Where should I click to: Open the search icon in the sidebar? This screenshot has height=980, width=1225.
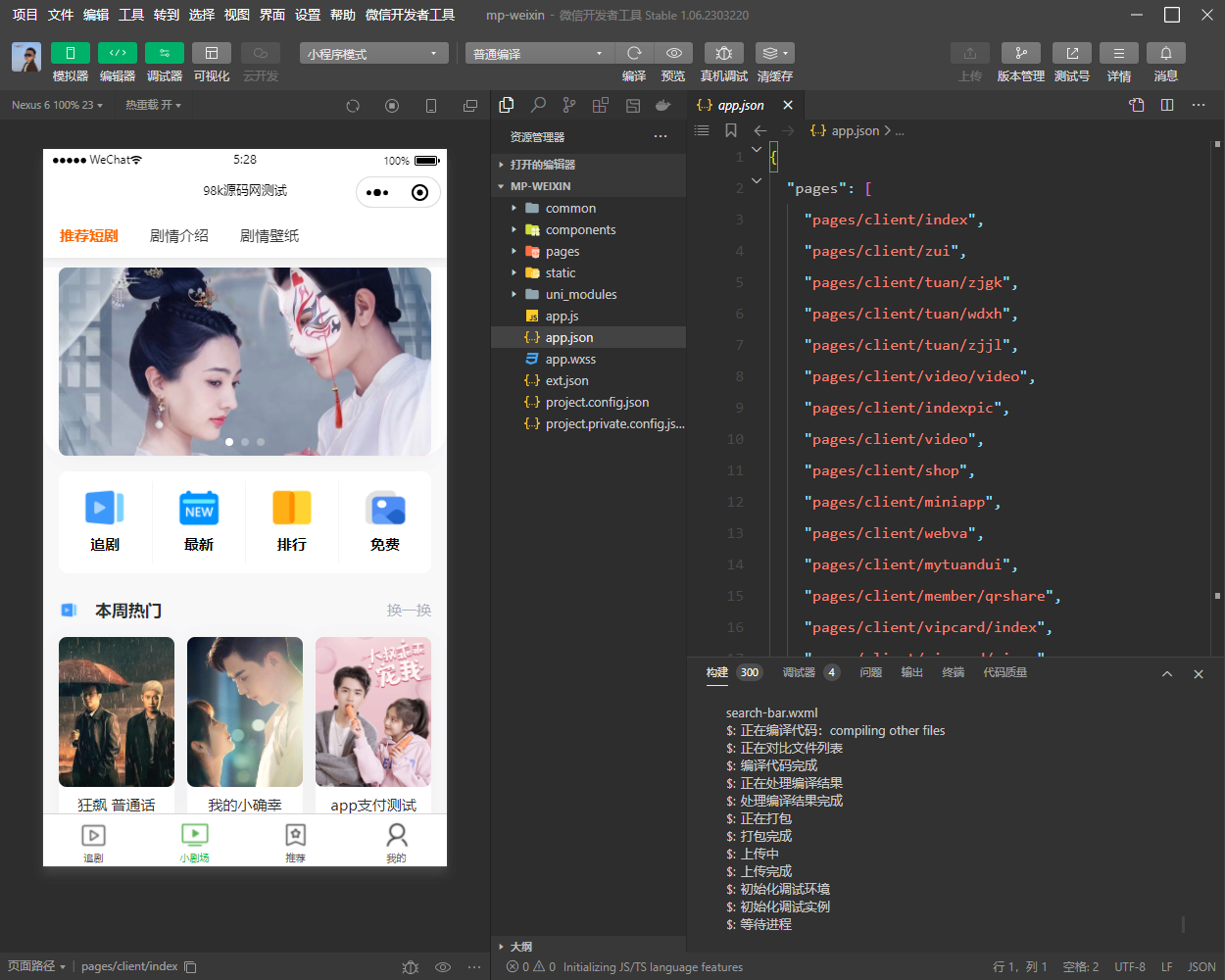point(538,105)
